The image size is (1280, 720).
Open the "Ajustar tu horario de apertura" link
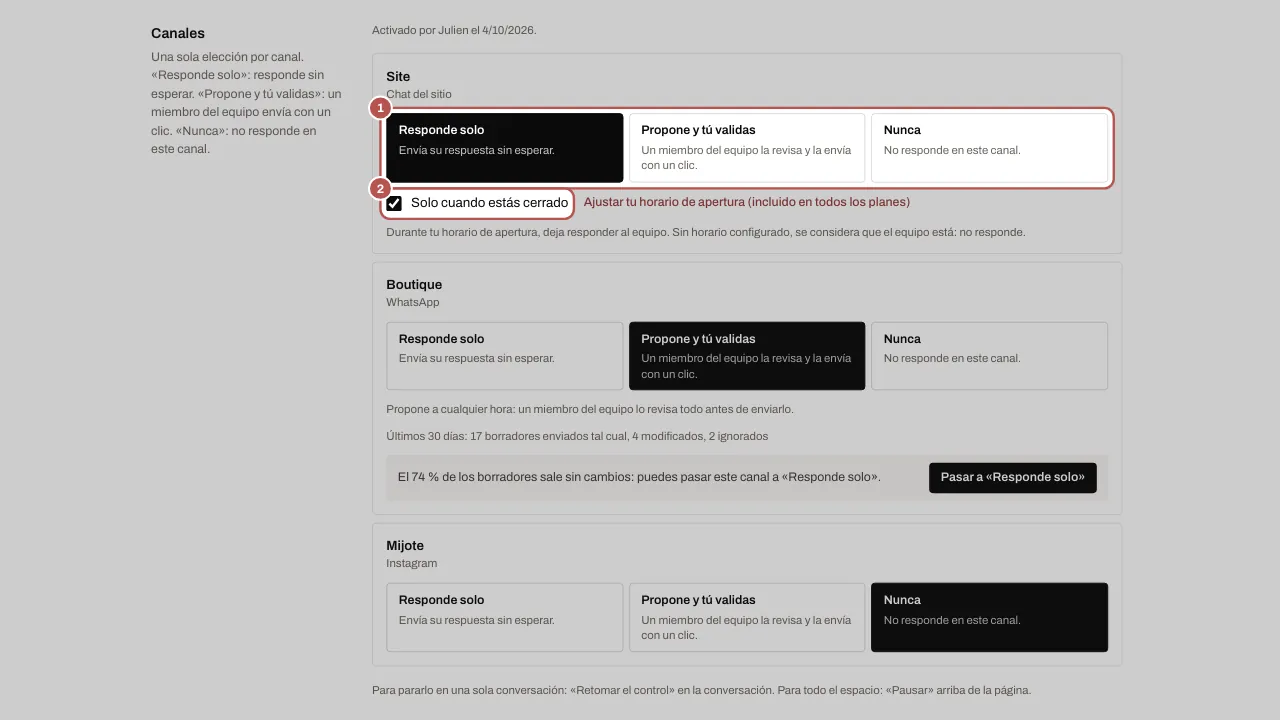(x=747, y=202)
